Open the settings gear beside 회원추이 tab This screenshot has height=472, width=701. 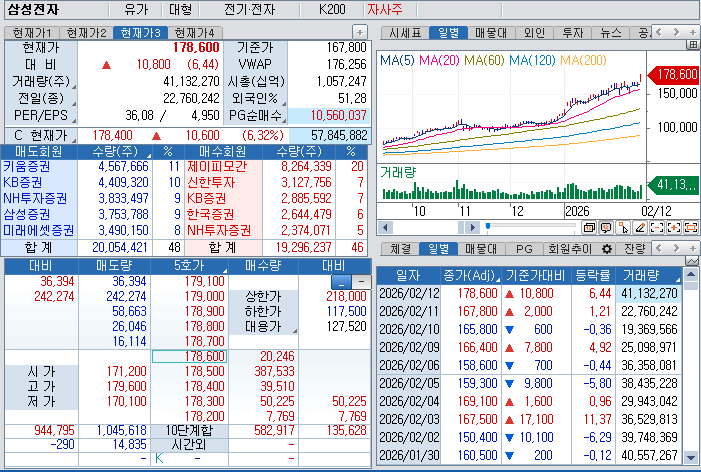[x=607, y=248]
